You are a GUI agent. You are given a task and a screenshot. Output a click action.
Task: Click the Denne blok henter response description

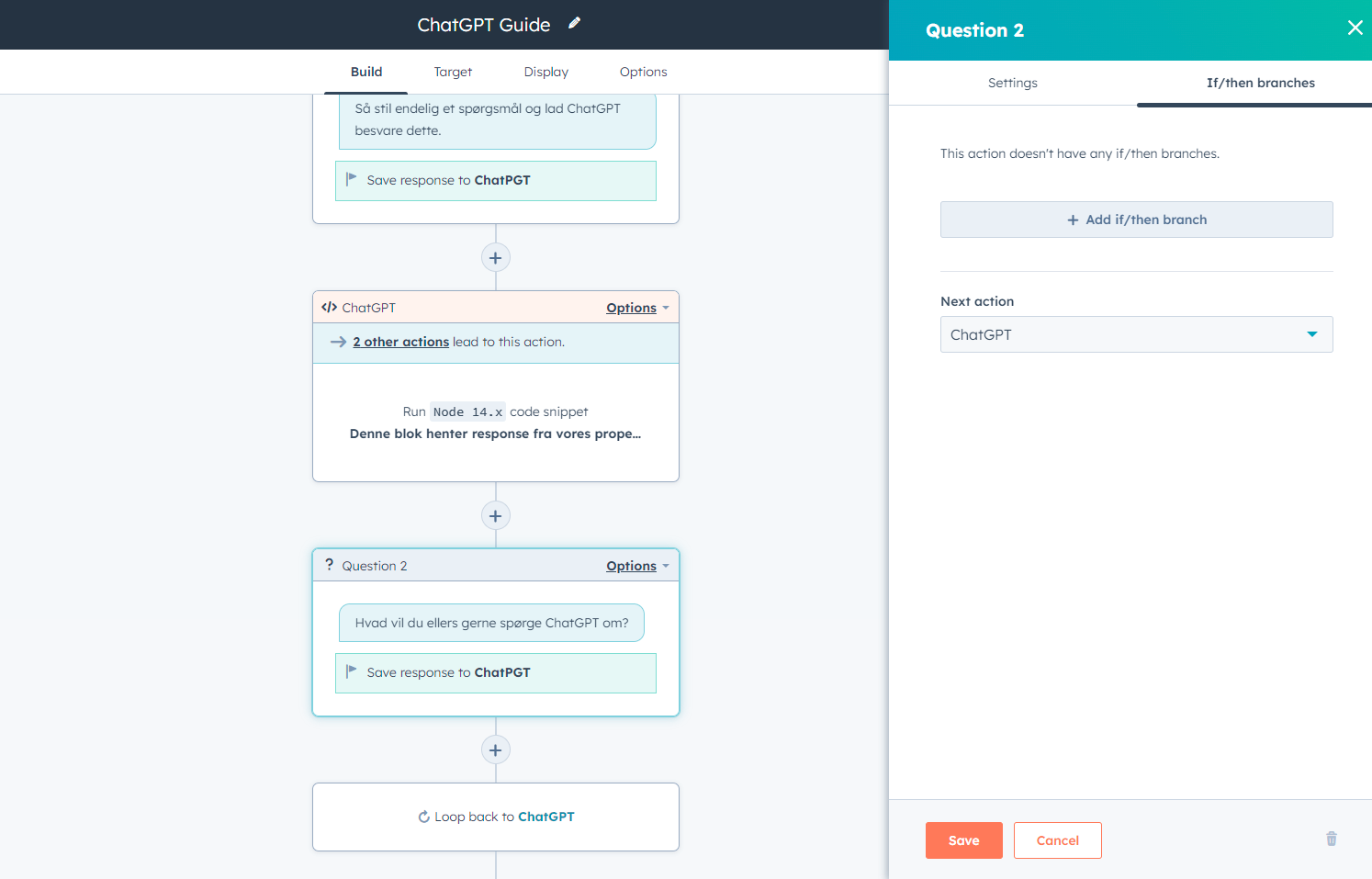(496, 434)
